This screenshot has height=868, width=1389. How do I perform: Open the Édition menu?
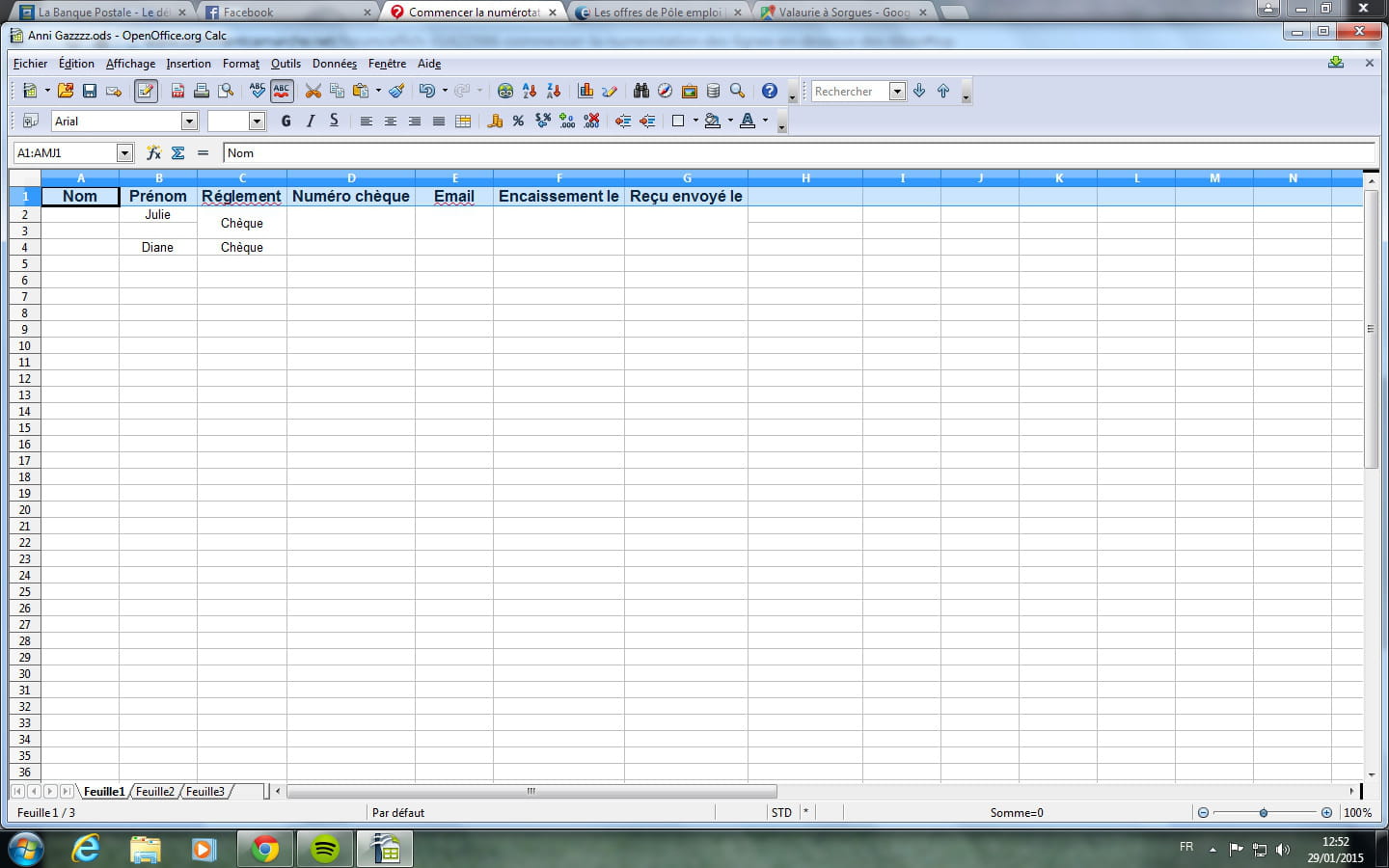click(76, 64)
